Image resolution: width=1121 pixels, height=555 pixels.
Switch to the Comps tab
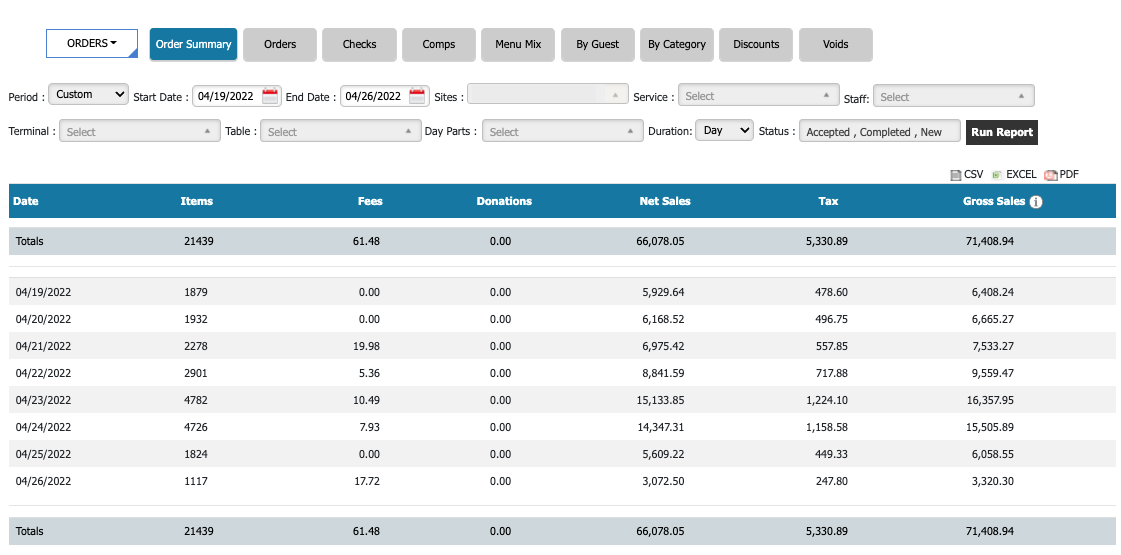439,44
